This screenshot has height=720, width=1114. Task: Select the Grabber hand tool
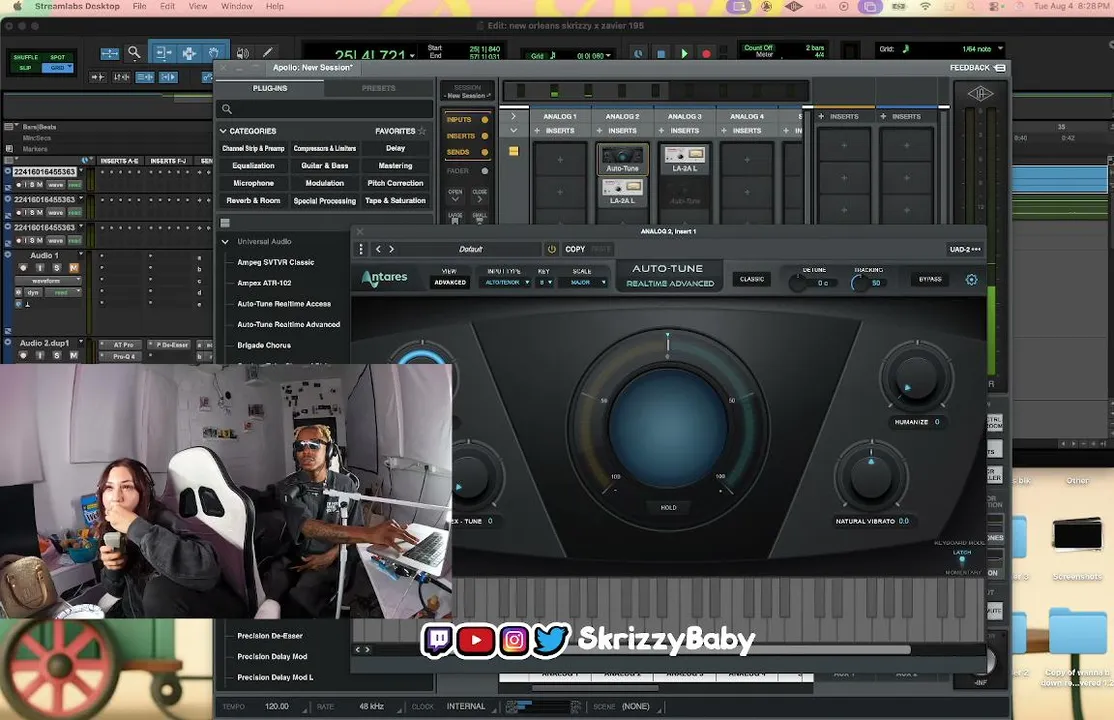[x=213, y=53]
